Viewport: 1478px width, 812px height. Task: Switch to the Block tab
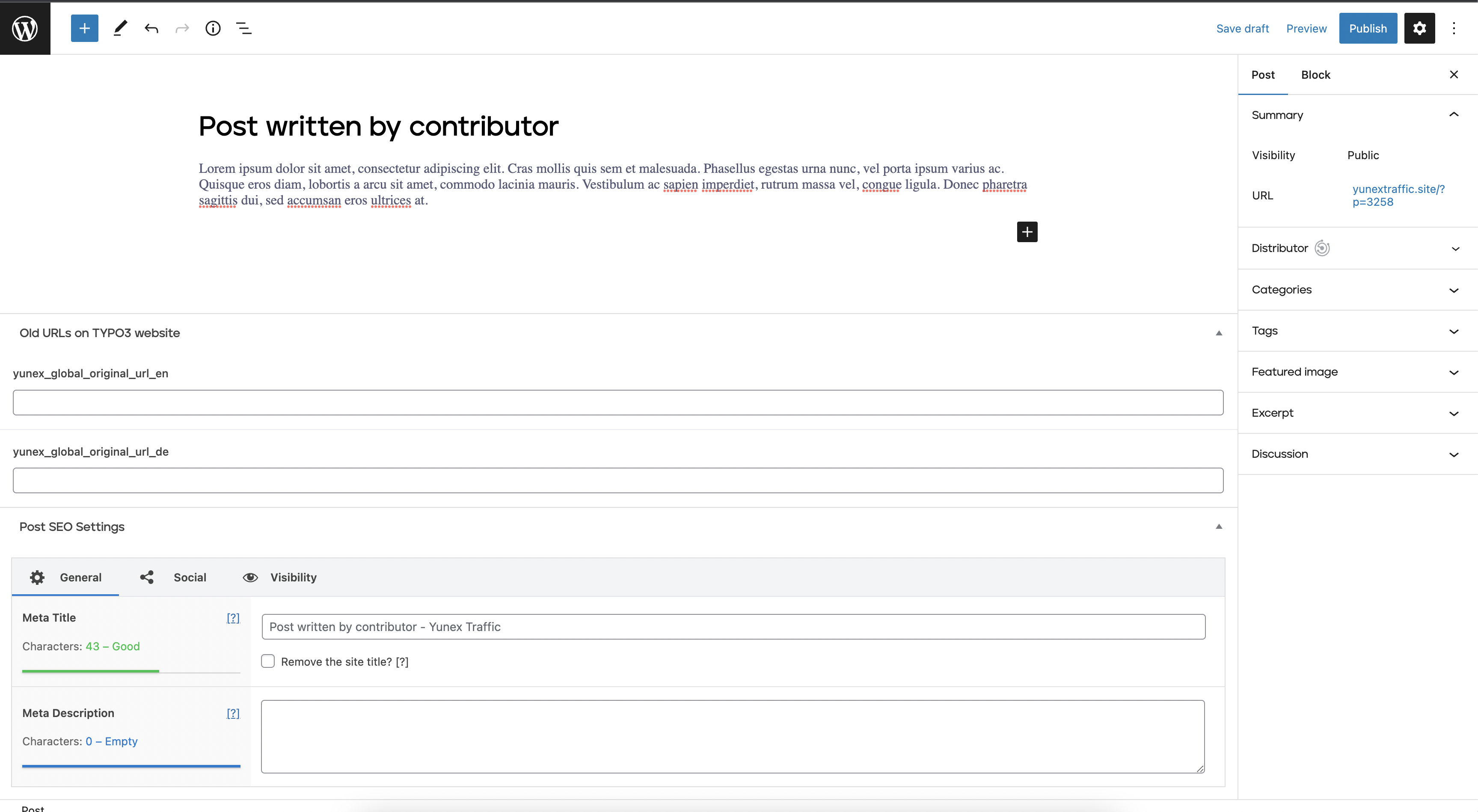click(x=1315, y=74)
